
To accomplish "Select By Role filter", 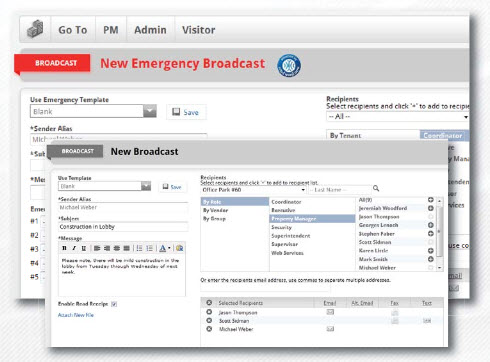I will point(235,202).
